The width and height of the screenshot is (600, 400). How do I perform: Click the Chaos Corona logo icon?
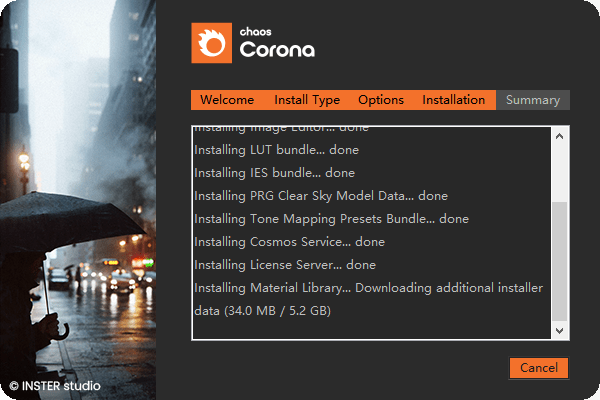[211, 43]
